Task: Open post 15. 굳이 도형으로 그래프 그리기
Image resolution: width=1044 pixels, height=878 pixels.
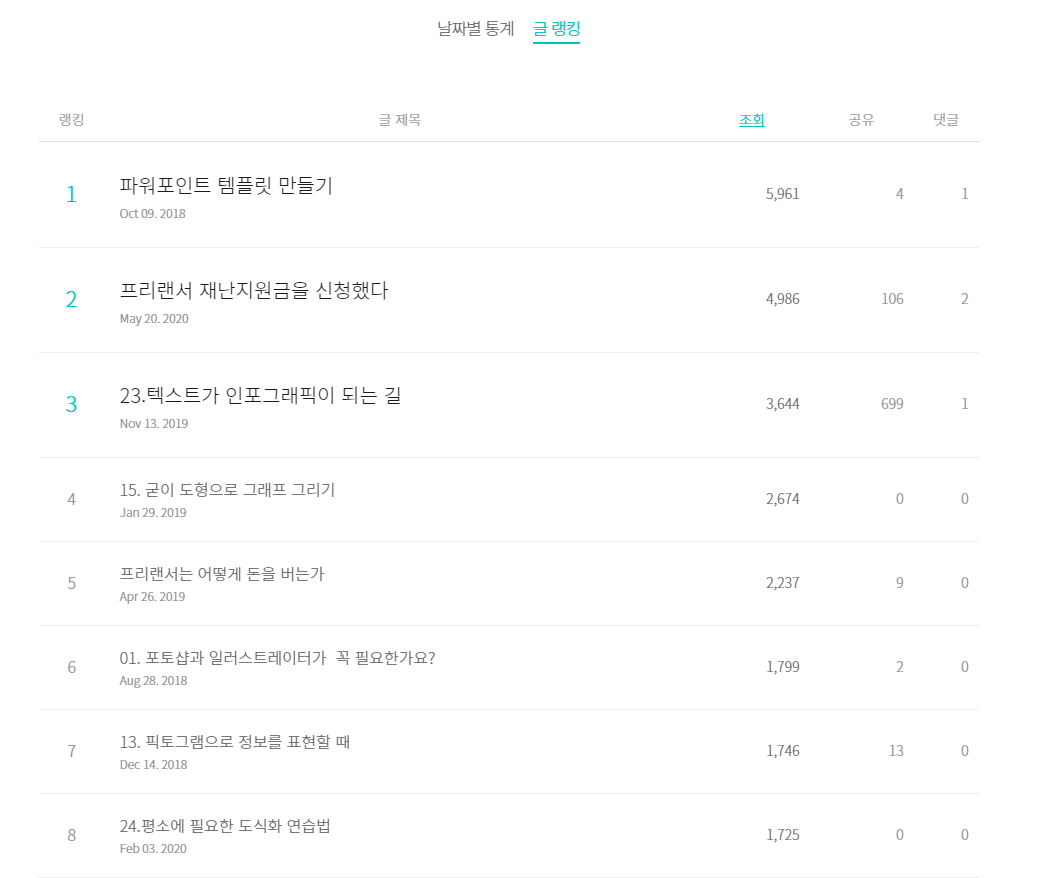Action: 227,490
